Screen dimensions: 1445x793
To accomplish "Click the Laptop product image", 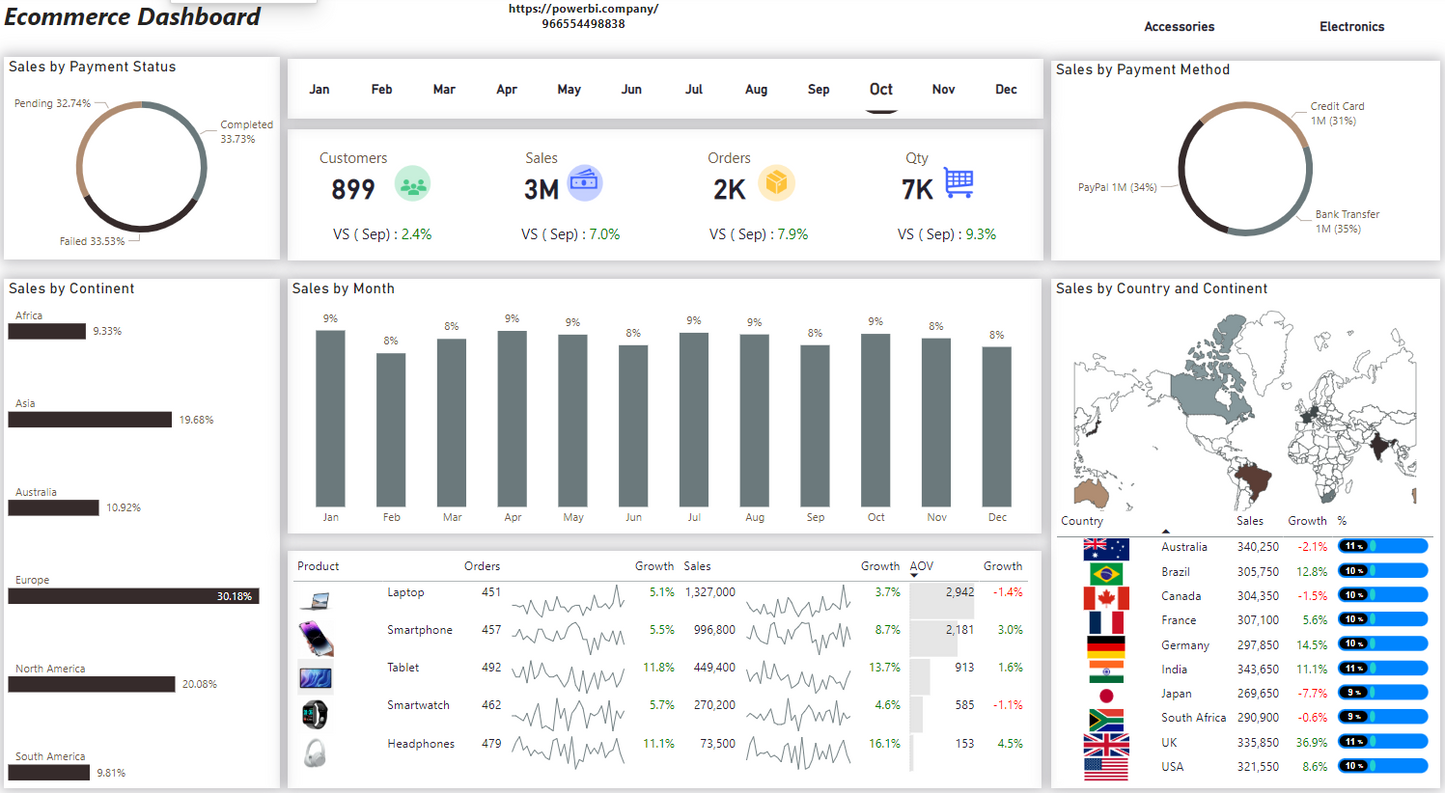I will coord(314,601).
